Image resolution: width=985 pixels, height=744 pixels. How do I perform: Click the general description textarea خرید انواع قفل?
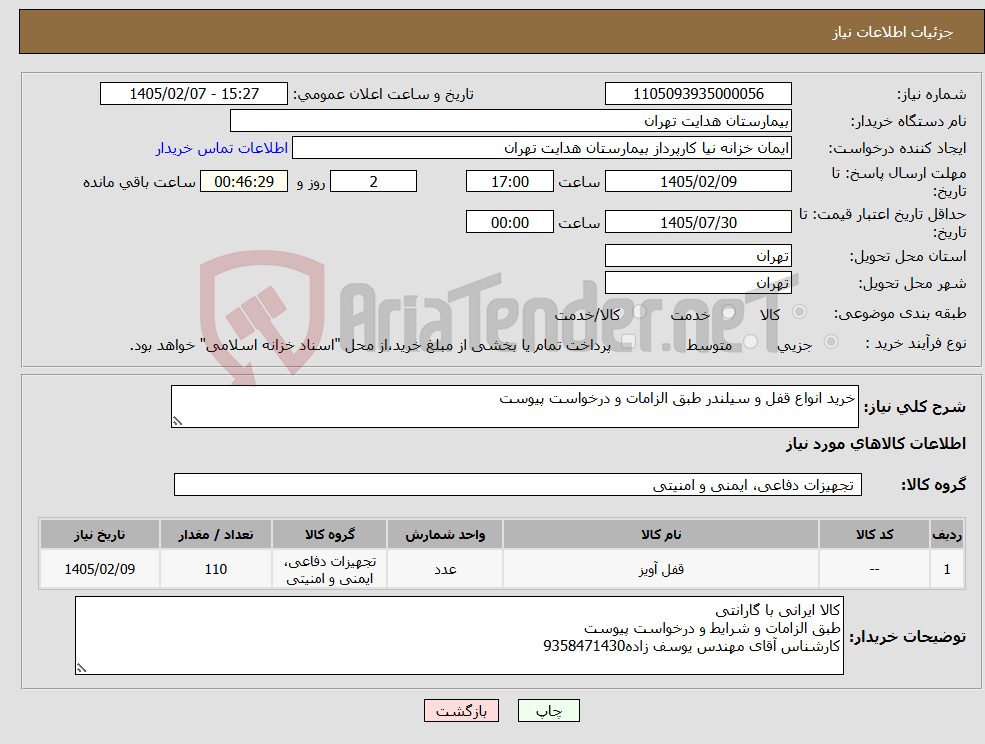(x=514, y=407)
